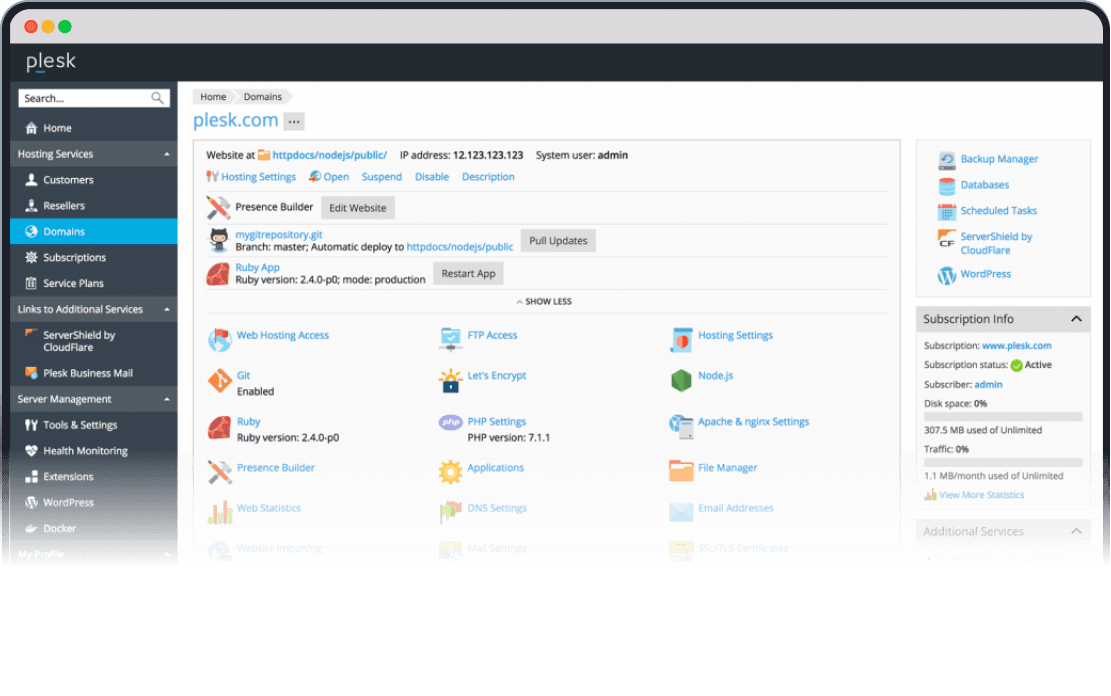Click the Node.js hexagon icon

pyautogui.click(x=681, y=381)
